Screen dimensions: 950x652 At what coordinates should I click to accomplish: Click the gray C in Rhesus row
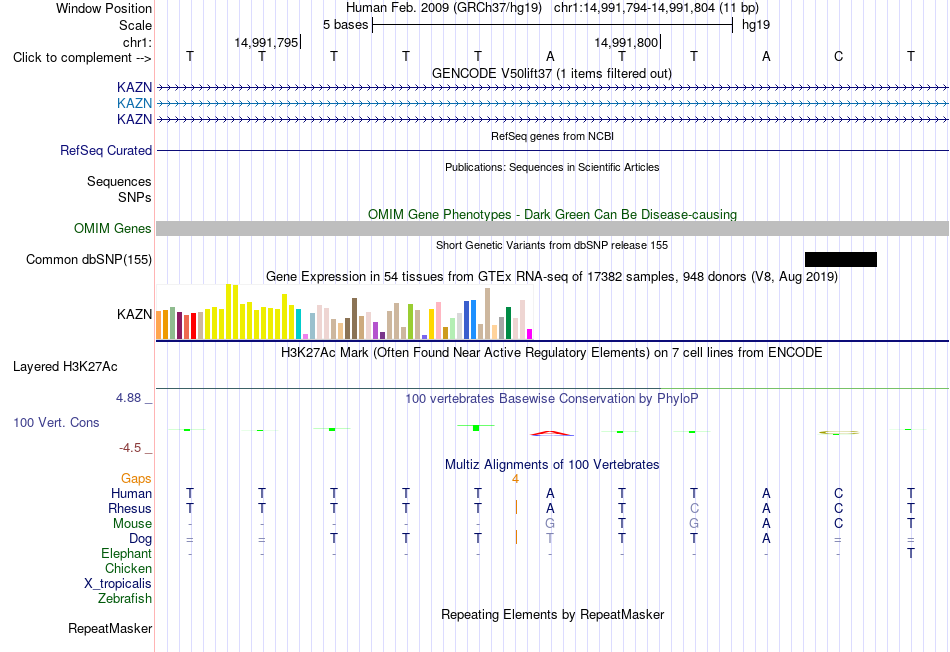click(x=694, y=508)
